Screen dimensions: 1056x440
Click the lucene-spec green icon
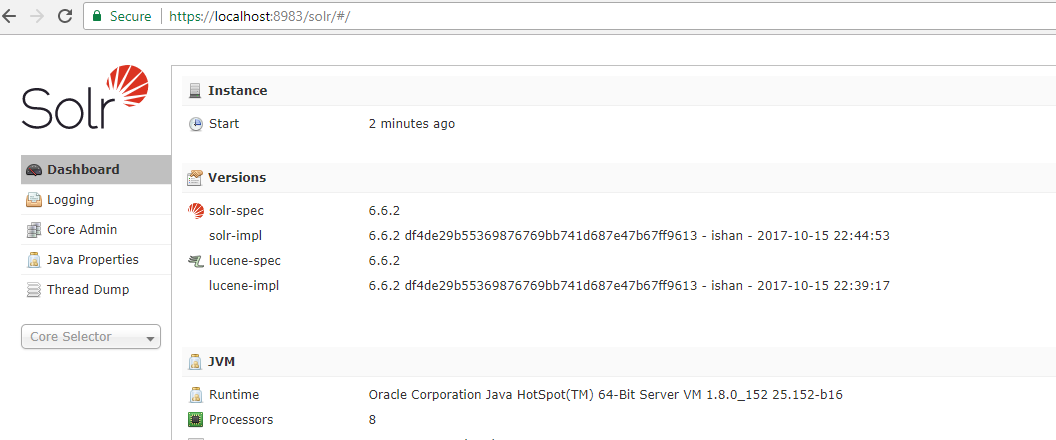click(195, 261)
